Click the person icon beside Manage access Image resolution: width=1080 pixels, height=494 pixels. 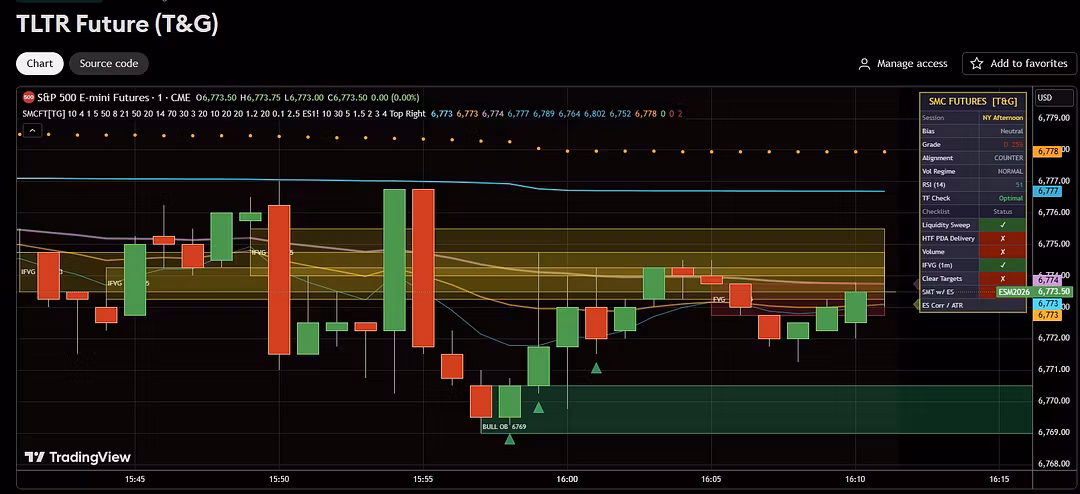coord(864,64)
